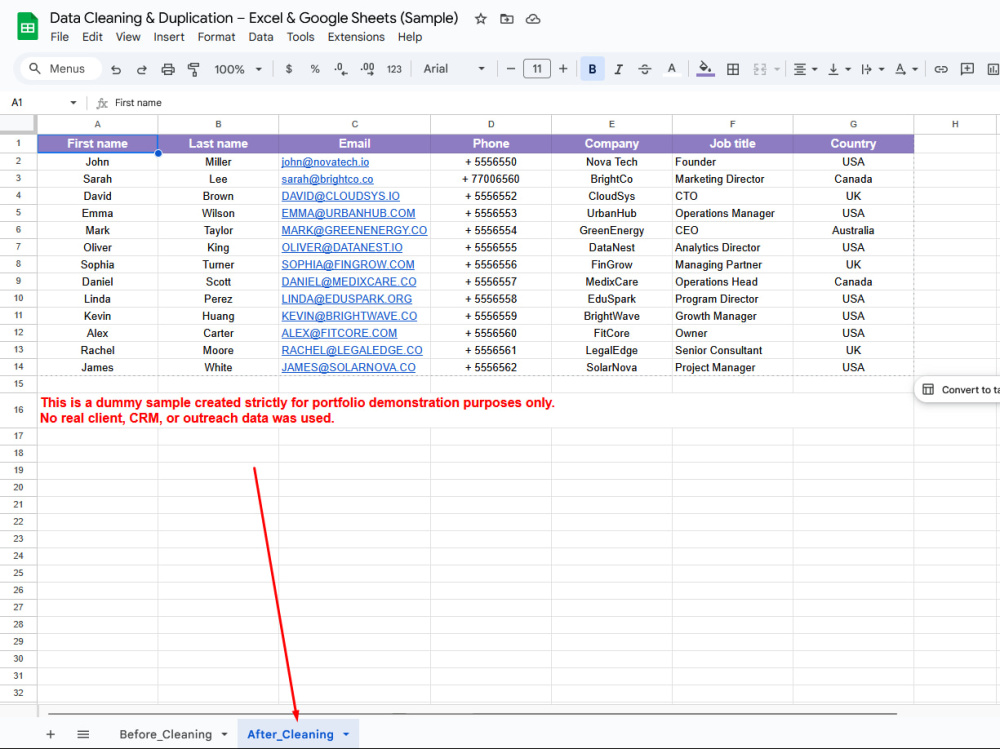Open the Arial font dropdown
The width and height of the screenshot is (1000, 749).
coord(454,69)
